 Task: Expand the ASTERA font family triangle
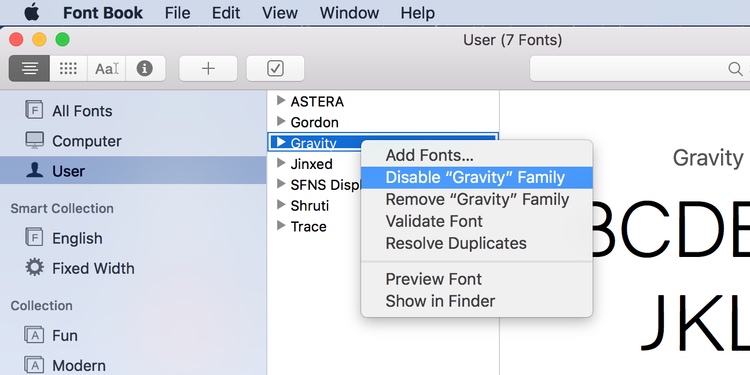pyautogui.click(x=281, y=100)
